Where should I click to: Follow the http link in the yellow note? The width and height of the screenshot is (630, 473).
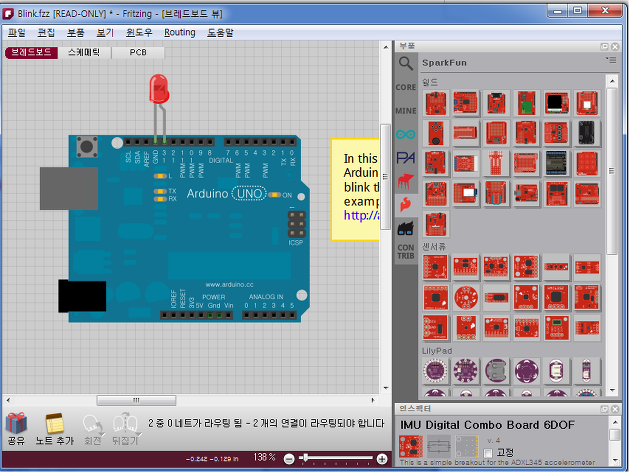(361, 216)
